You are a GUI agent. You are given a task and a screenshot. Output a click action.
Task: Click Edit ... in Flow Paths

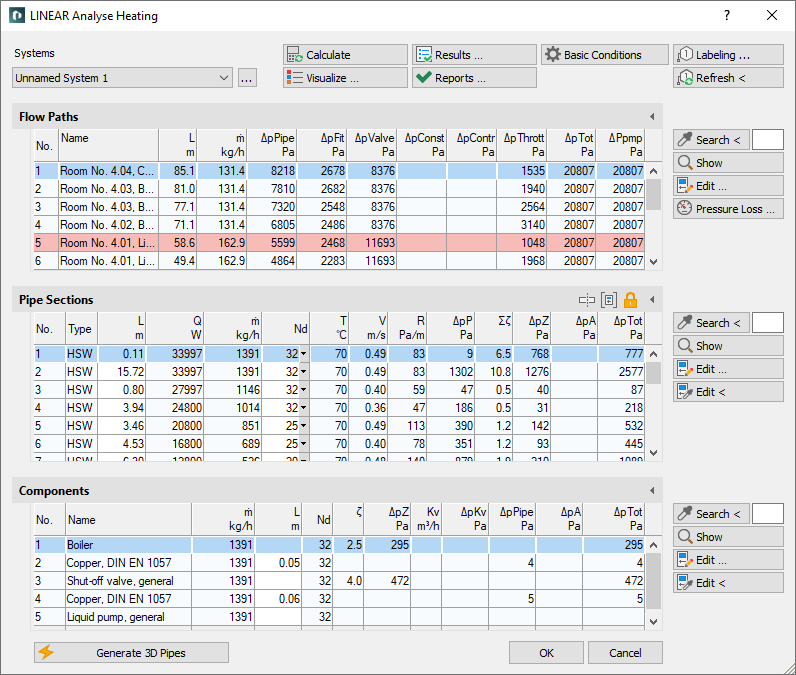pyautogui.click(x=728, y=186)
